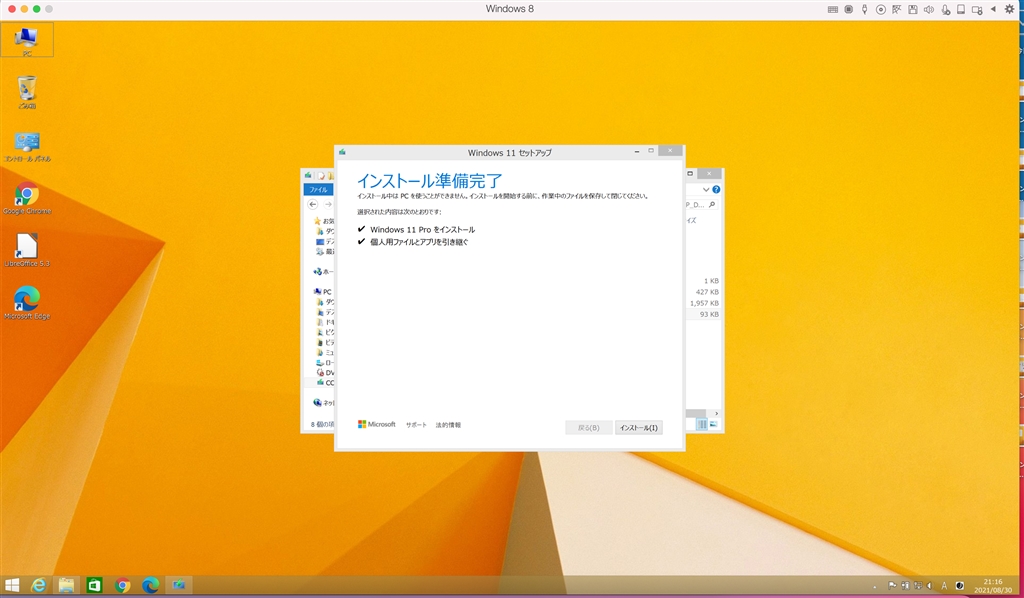Launch Internet Explorer from the taskbar

pos(39,586)
